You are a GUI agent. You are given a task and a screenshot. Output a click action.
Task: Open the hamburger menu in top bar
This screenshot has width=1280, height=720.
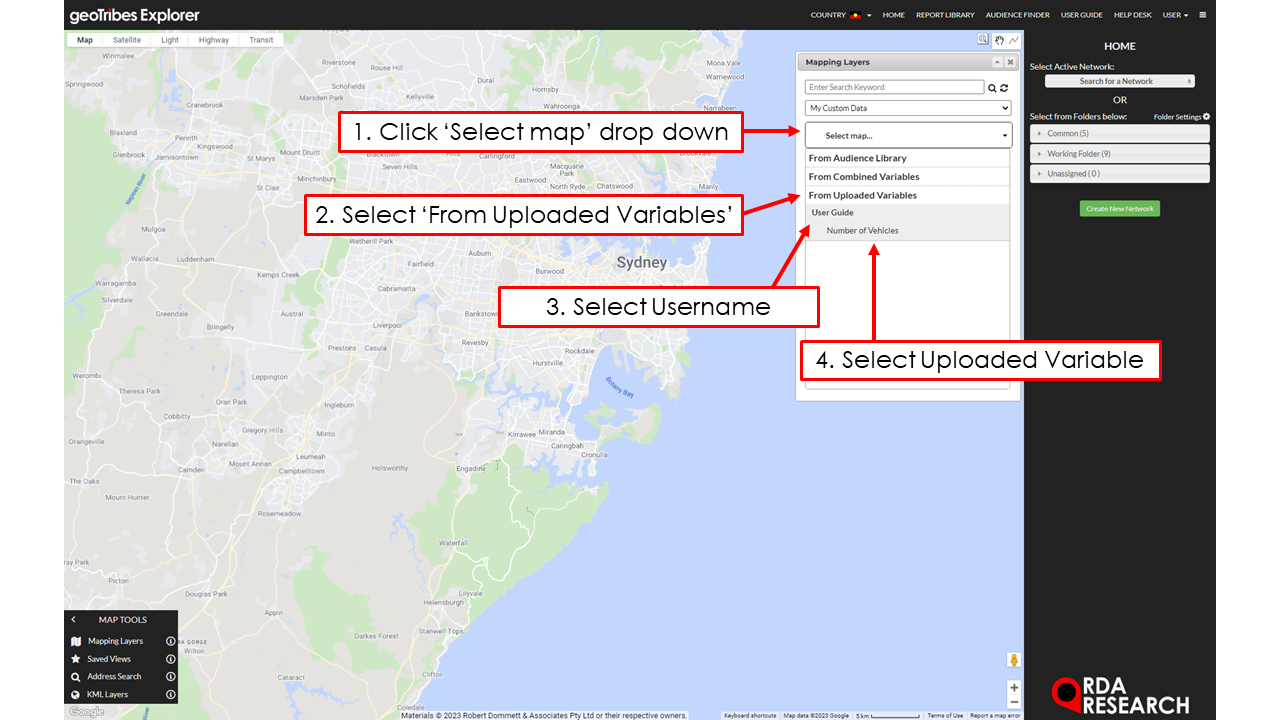coord(1203,15)
